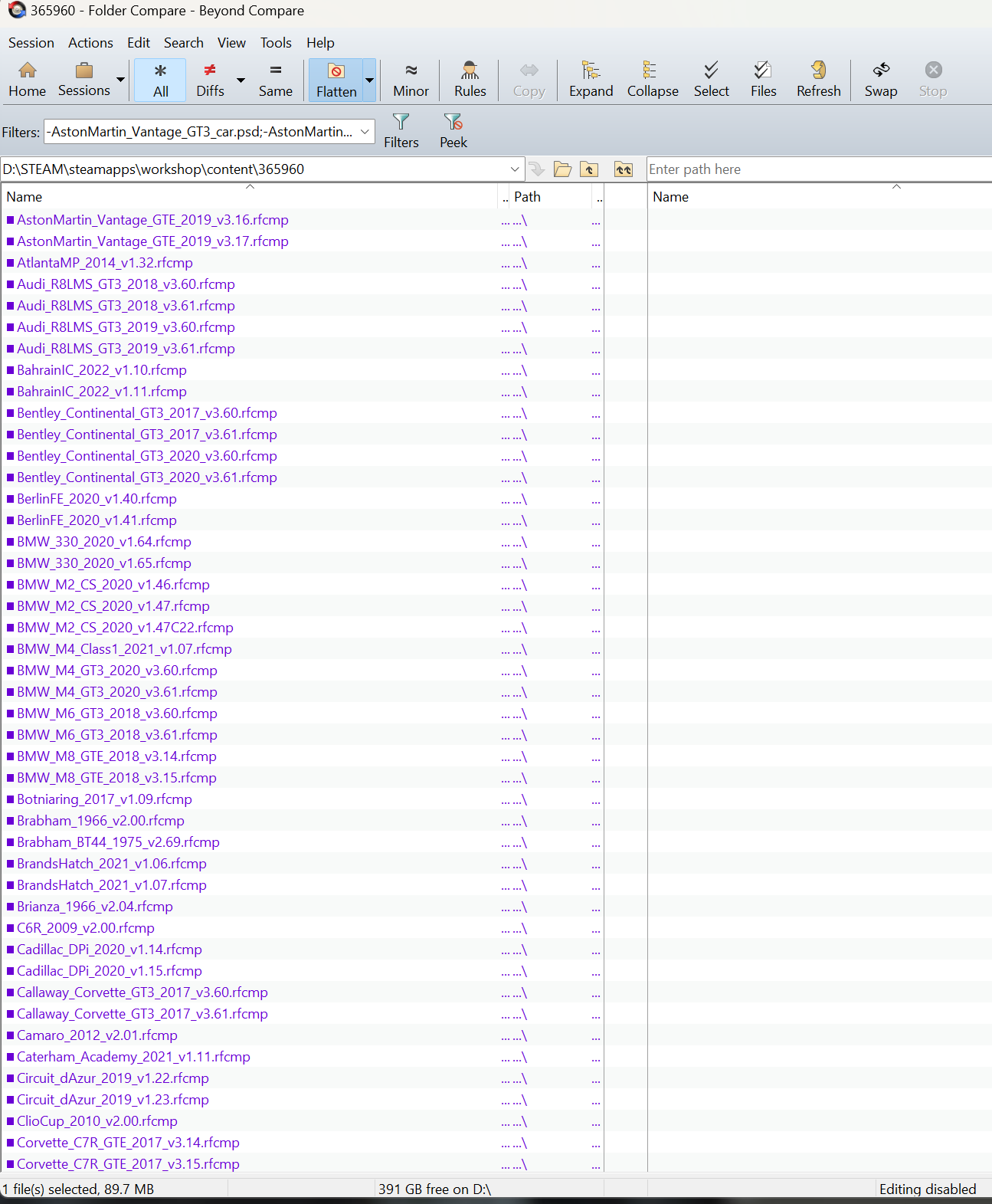992x1204 pixels.
Task: Open the Help menu
Action: tap(320, 43)
